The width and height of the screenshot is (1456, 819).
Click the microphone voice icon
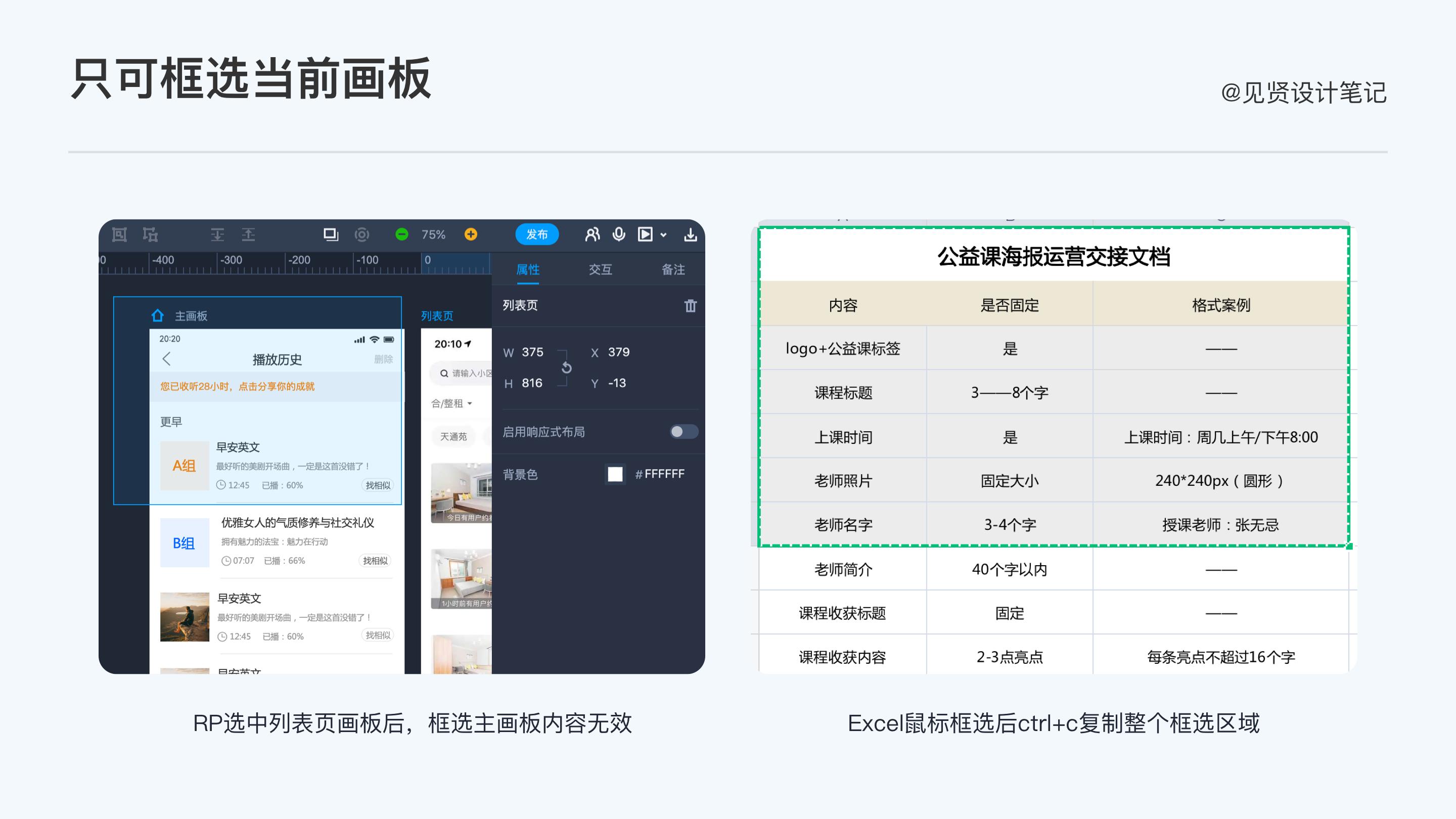[619, 235]
